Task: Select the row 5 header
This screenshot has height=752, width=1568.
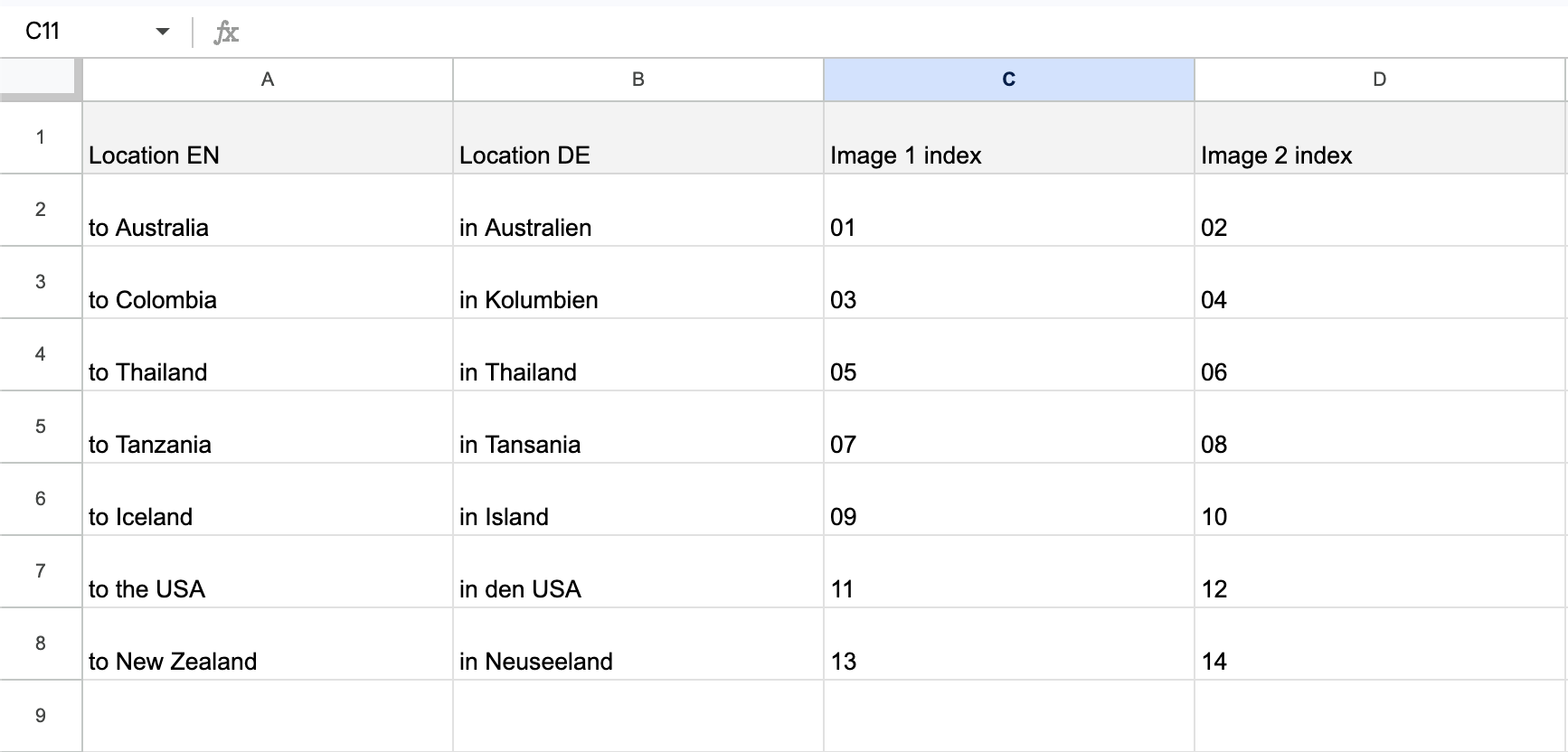Action: tap(40, 427)
